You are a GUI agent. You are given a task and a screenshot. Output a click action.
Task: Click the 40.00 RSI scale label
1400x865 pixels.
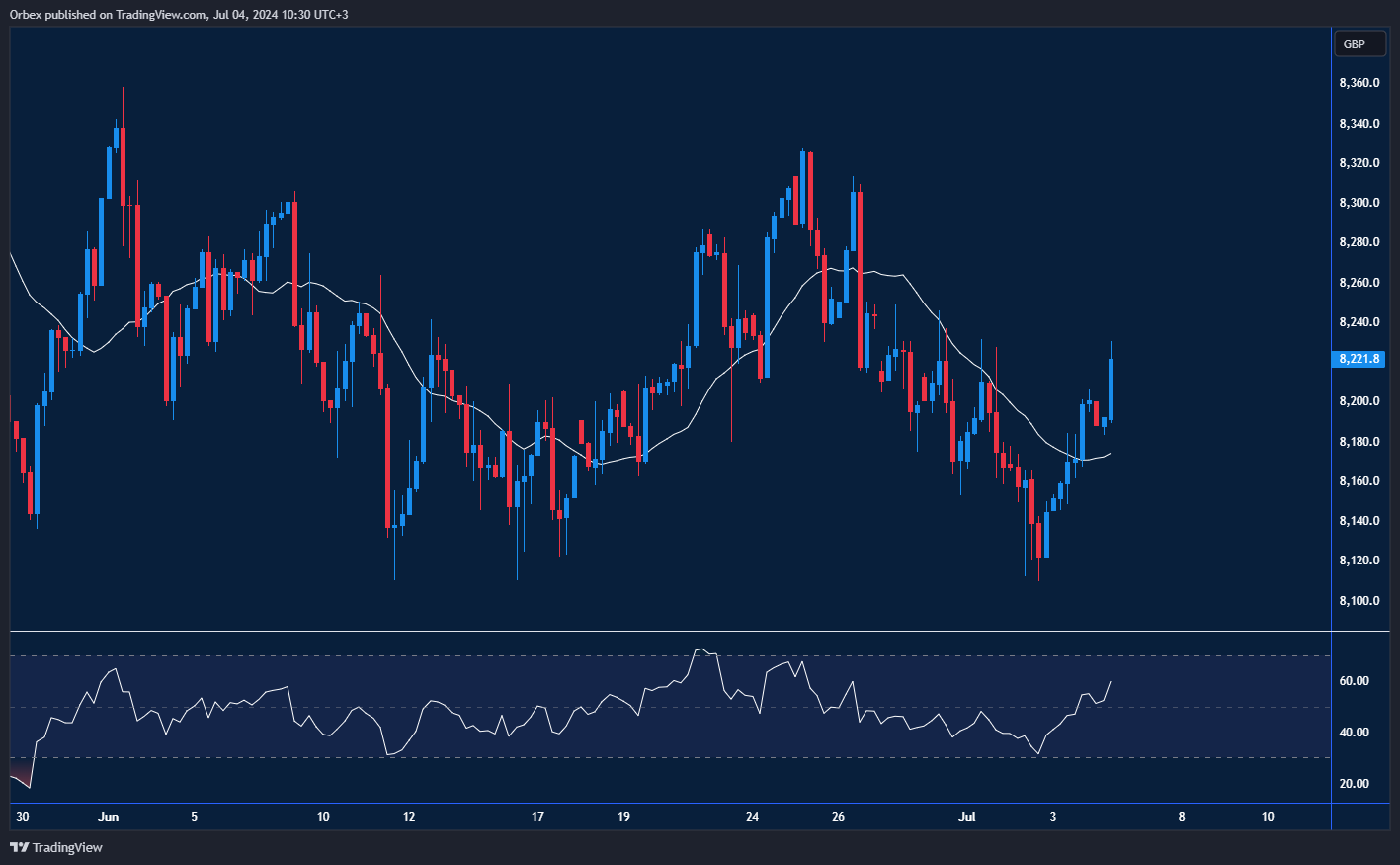1354,733
